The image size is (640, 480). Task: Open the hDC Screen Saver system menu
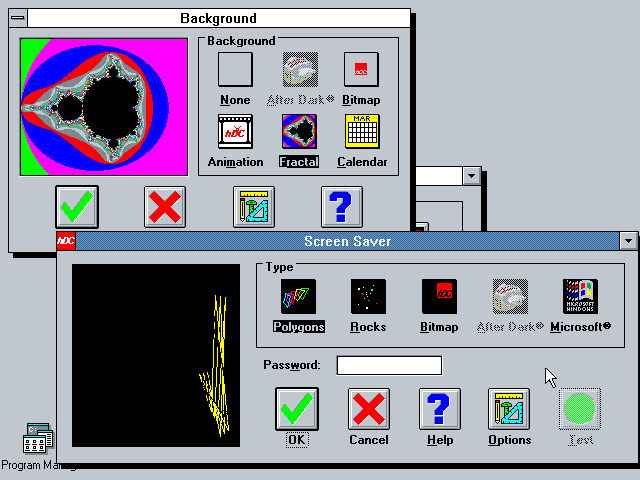tap(66, 241)
